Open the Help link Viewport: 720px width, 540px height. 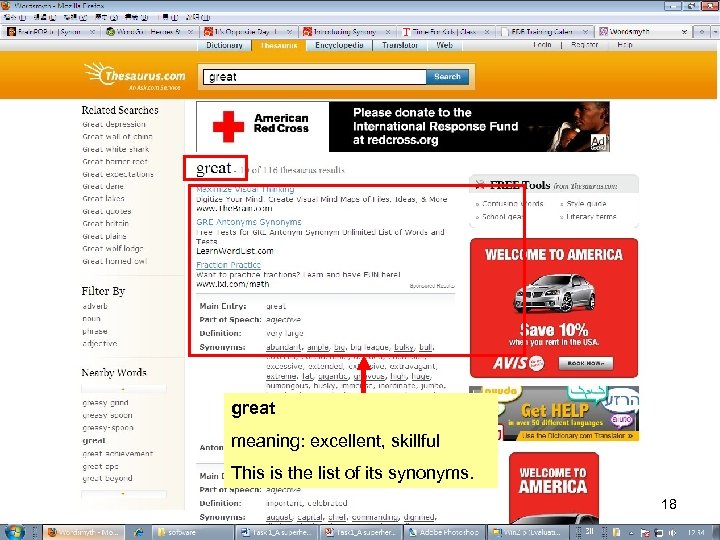(624, 45)
